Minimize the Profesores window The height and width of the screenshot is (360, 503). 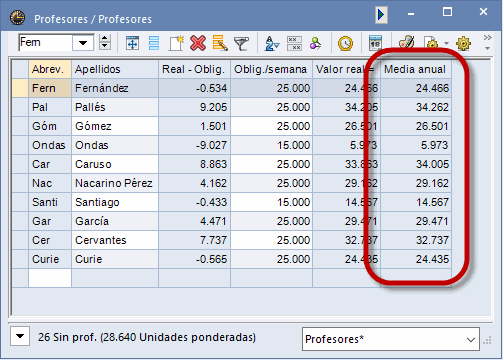(411, 14)
